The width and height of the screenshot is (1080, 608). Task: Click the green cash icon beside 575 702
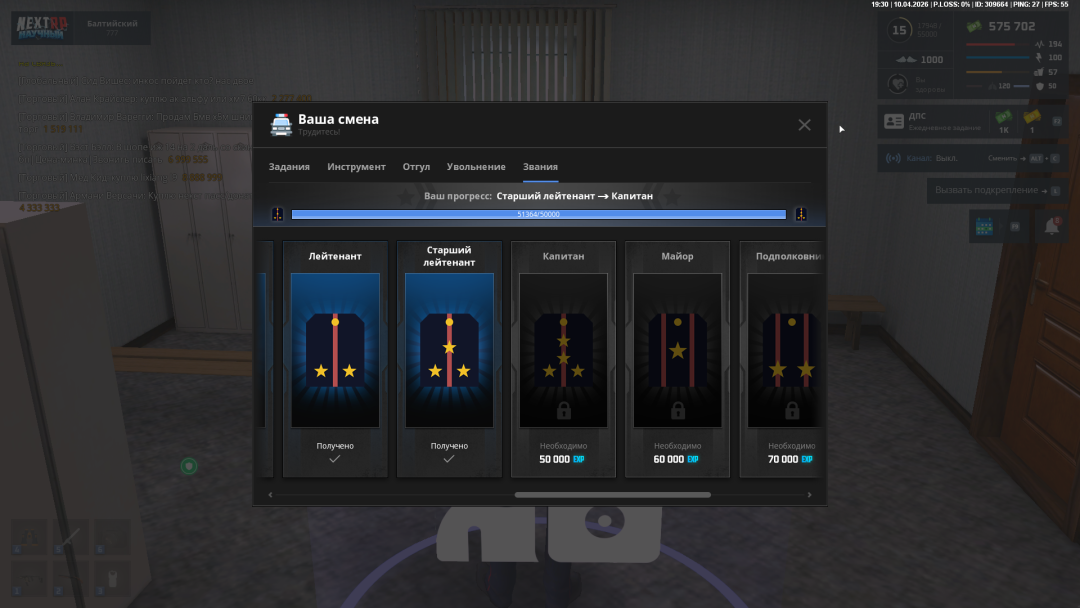(x=974, y=27)
